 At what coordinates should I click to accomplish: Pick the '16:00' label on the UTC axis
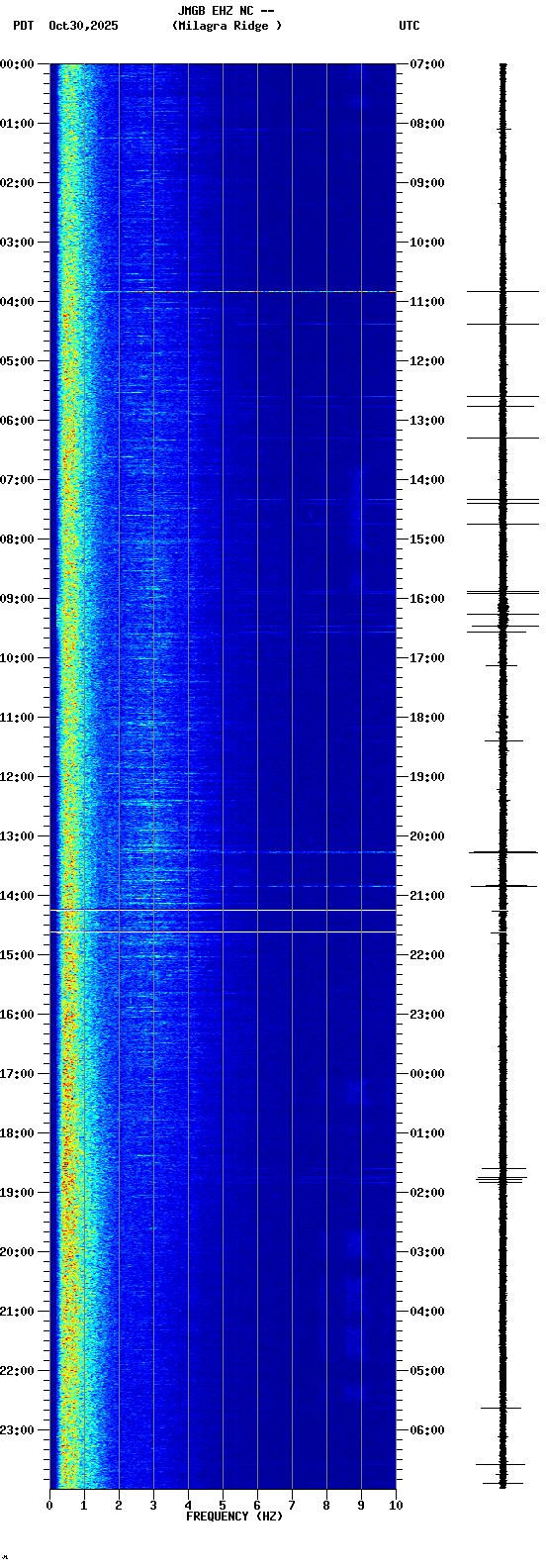427,599
